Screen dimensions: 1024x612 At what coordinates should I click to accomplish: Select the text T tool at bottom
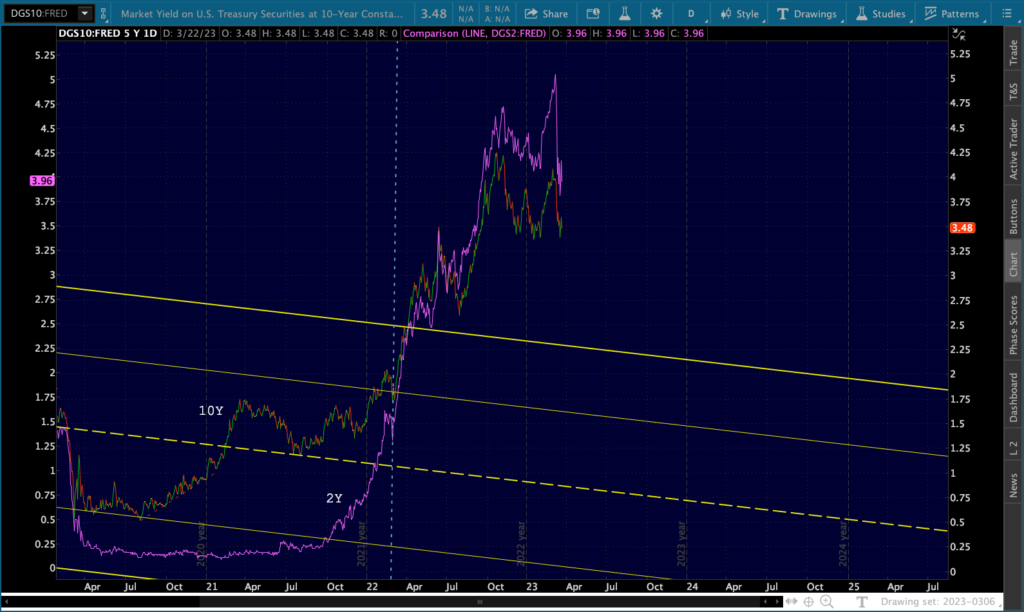pyautogui.click(x=863, y=601)
